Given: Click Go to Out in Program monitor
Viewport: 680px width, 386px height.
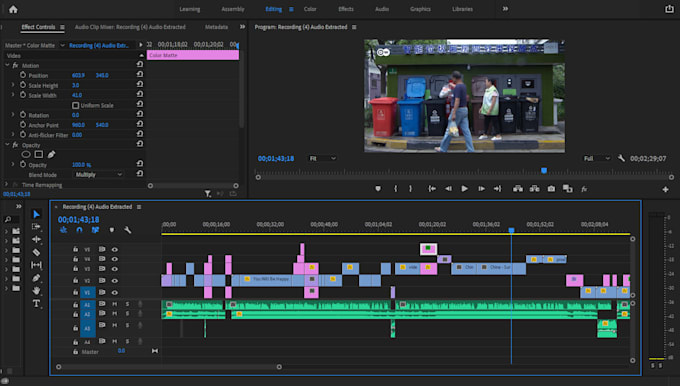Looking at the screenshot, I should 497,189.
